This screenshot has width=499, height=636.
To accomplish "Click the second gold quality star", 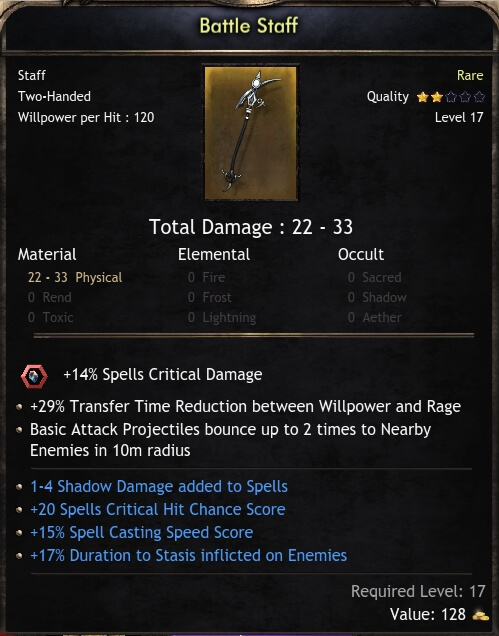I will tap(437, 97).
